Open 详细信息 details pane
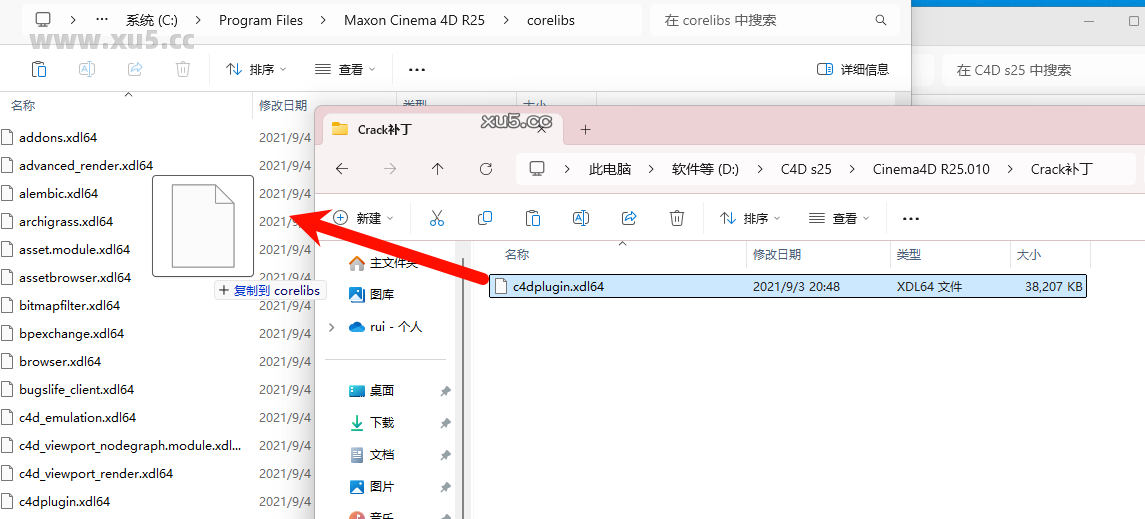This screenshot has width=1145, height=519. tap(852, 69)
